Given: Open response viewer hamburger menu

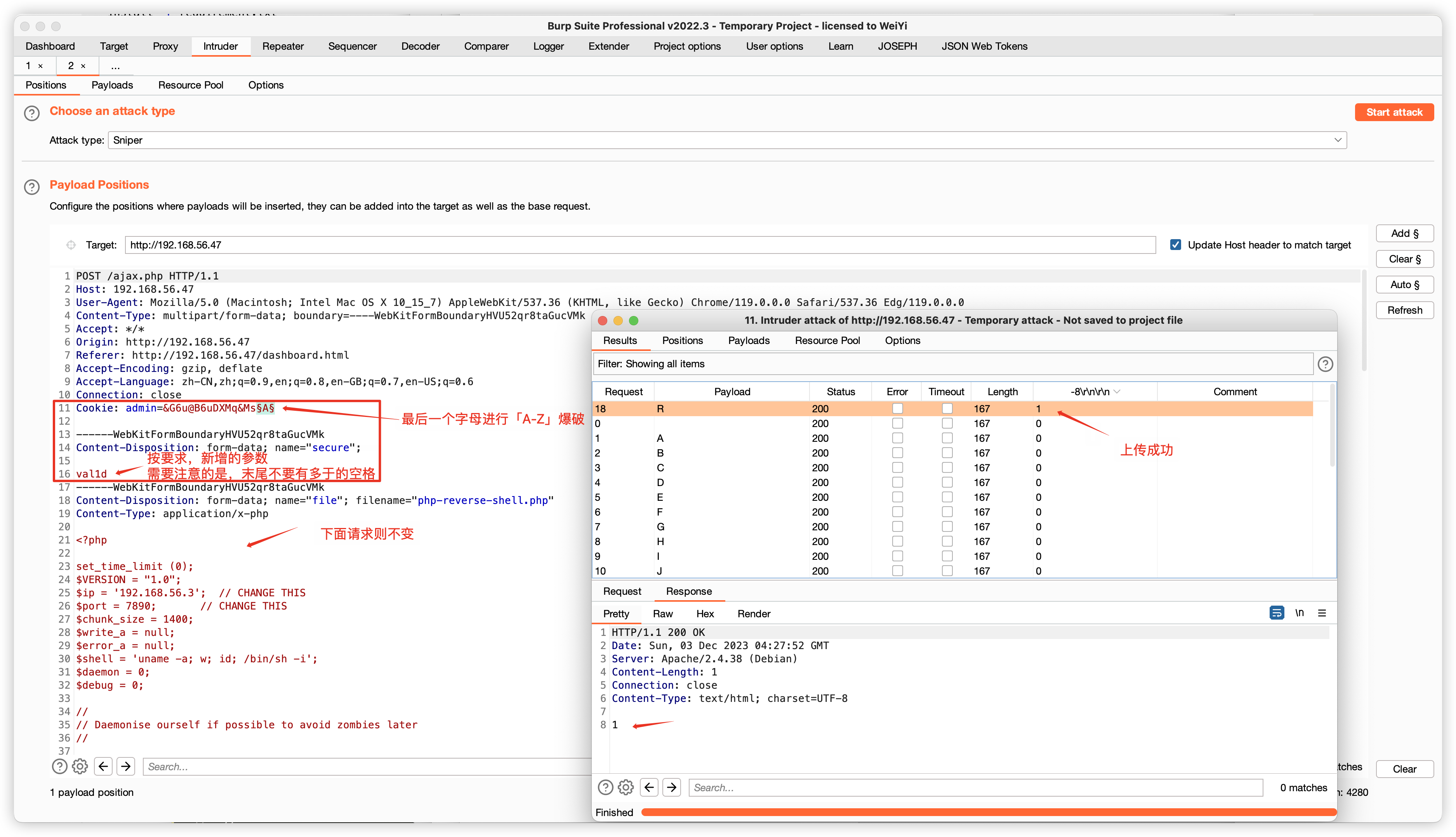Looking at the screenshot, I should [x=1322, y=613].
